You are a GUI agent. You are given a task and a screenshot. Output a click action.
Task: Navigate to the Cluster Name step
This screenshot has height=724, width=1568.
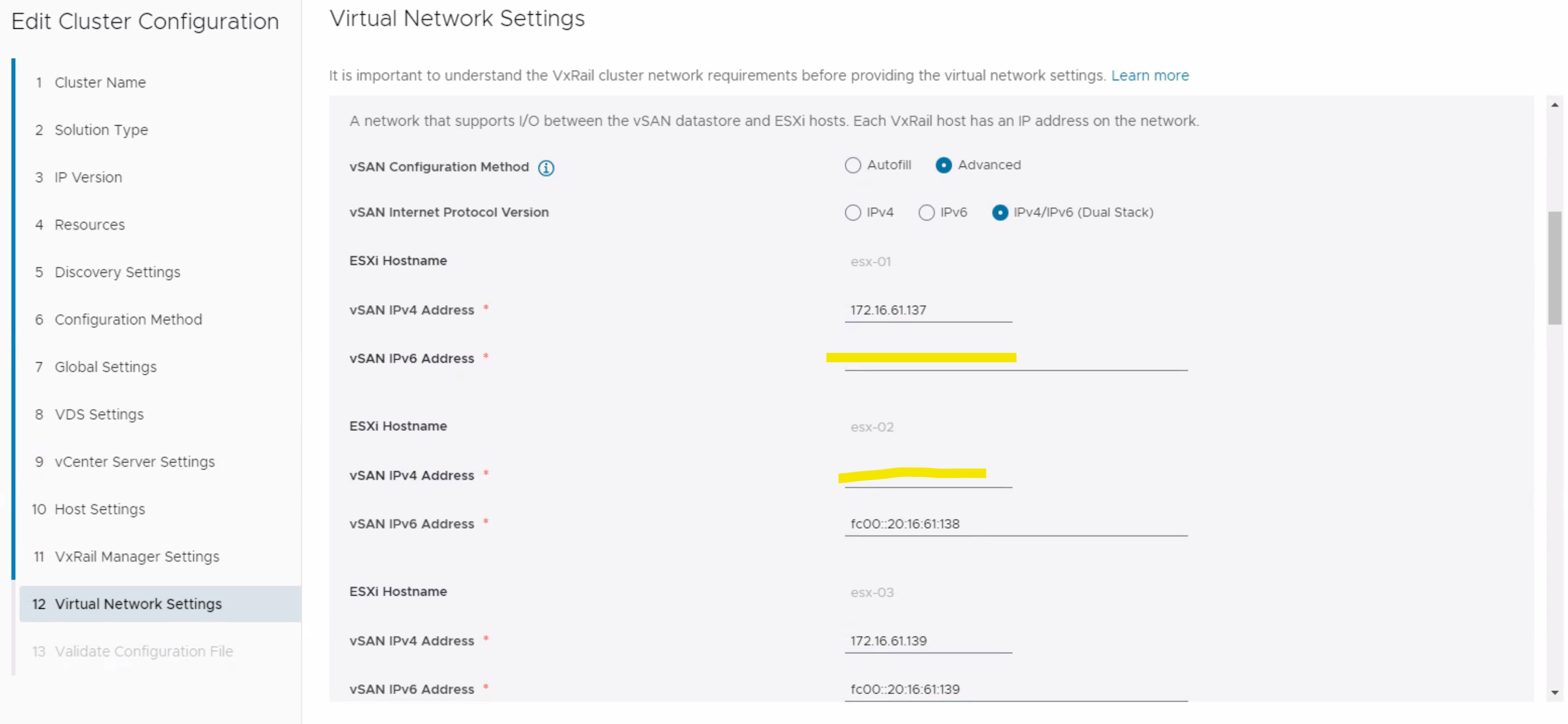pyautogui.click(x=100, y=82)
